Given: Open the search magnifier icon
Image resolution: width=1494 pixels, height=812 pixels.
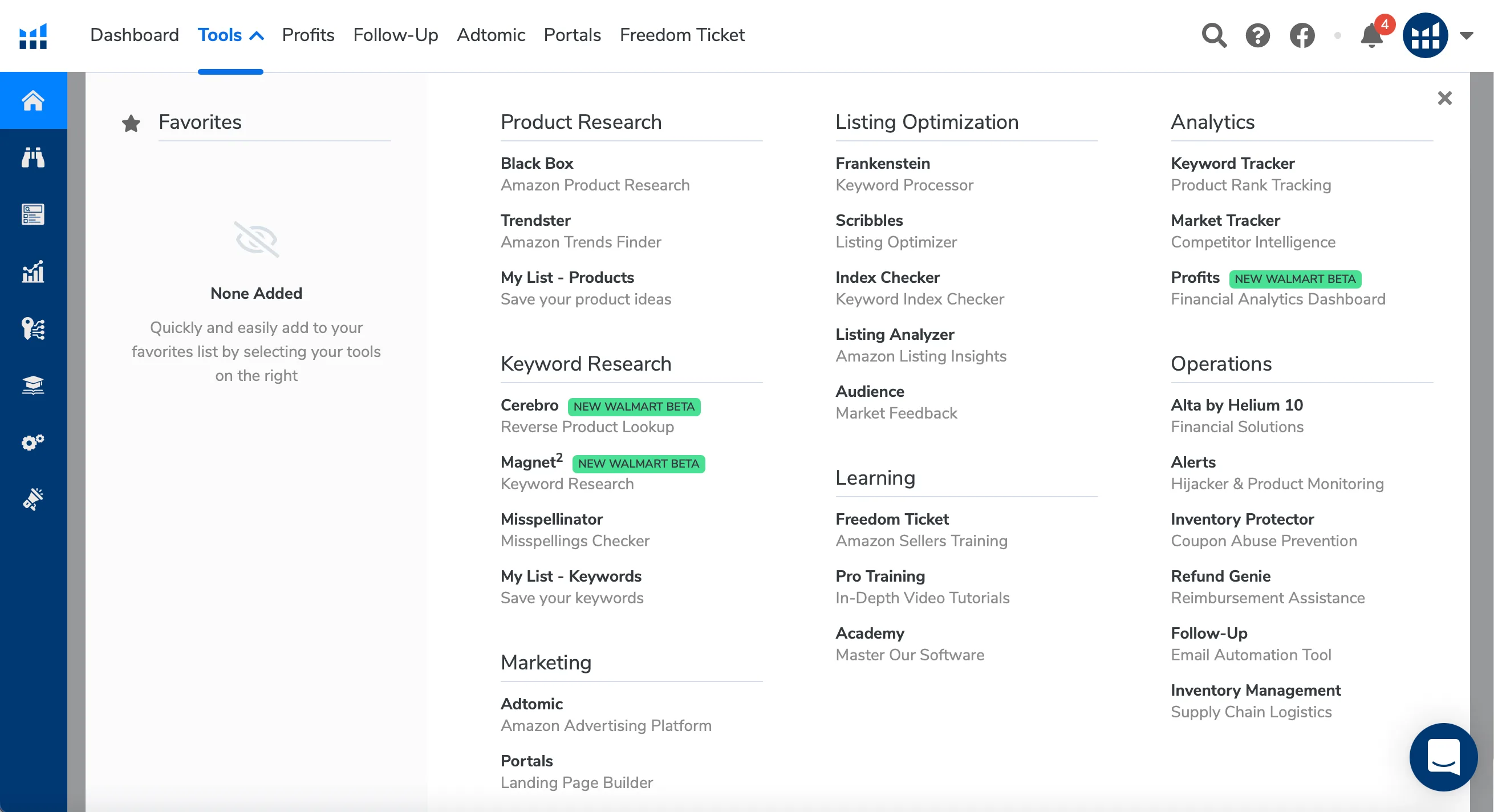Looking at the screenshot, I should [1214, 35].
